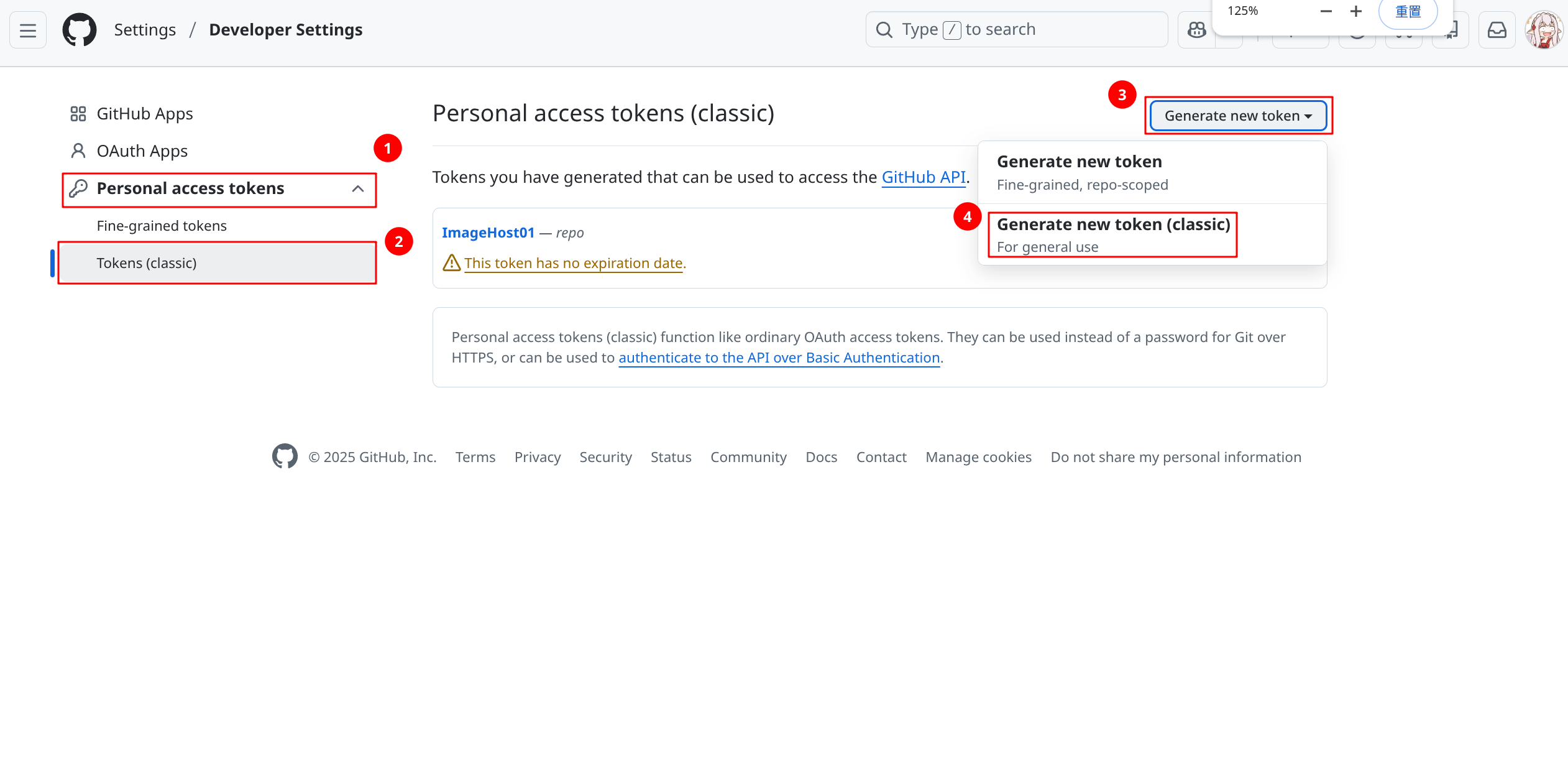Open the hamburger navigation menu
This screenshot has height=763, width=1568.
(x=28, y=30)
